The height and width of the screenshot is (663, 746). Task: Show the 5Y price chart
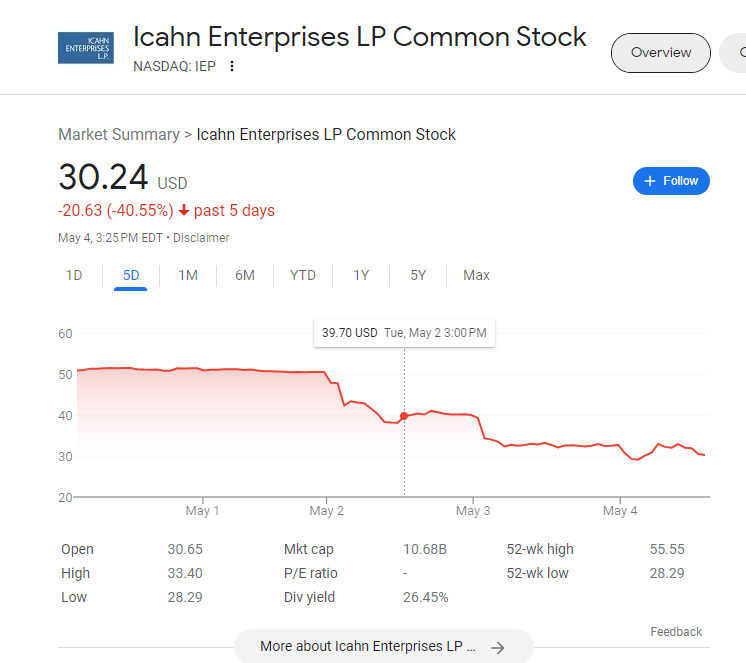418,275
